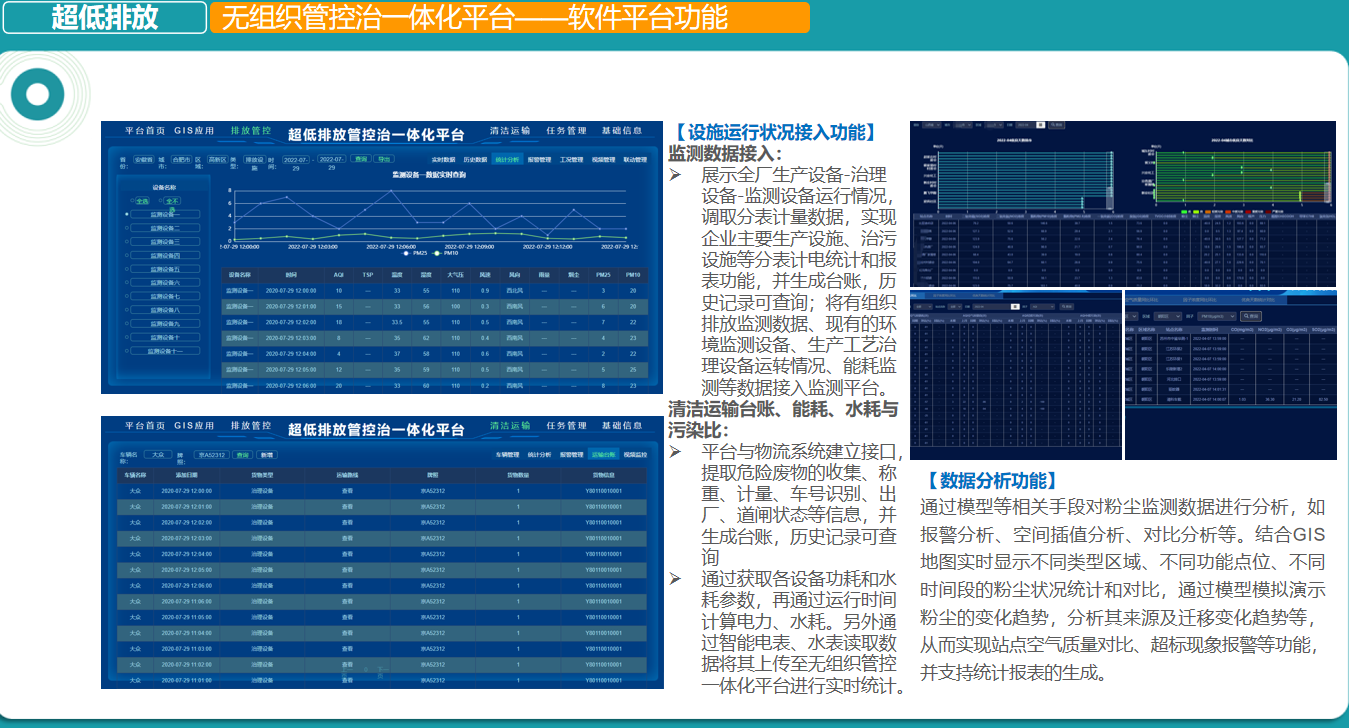The width and height of the screenshot is (1349, 728).
Task: Click the 货物信息 column header
Action: tap(603, 475)
